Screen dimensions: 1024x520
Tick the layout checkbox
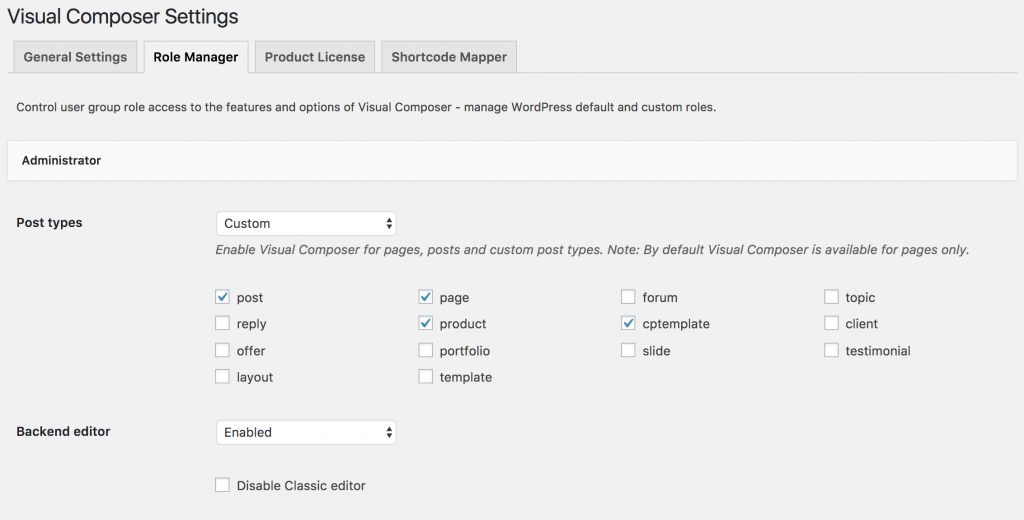223,377
